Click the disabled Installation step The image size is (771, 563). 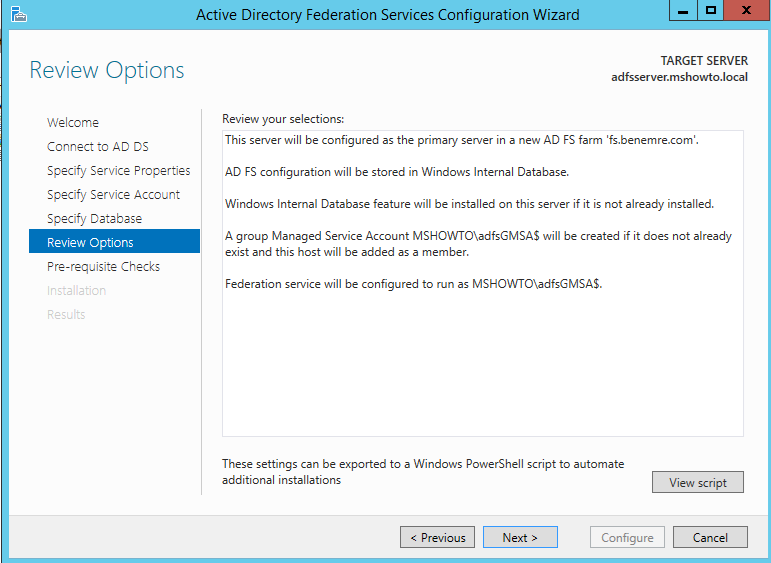76,291
